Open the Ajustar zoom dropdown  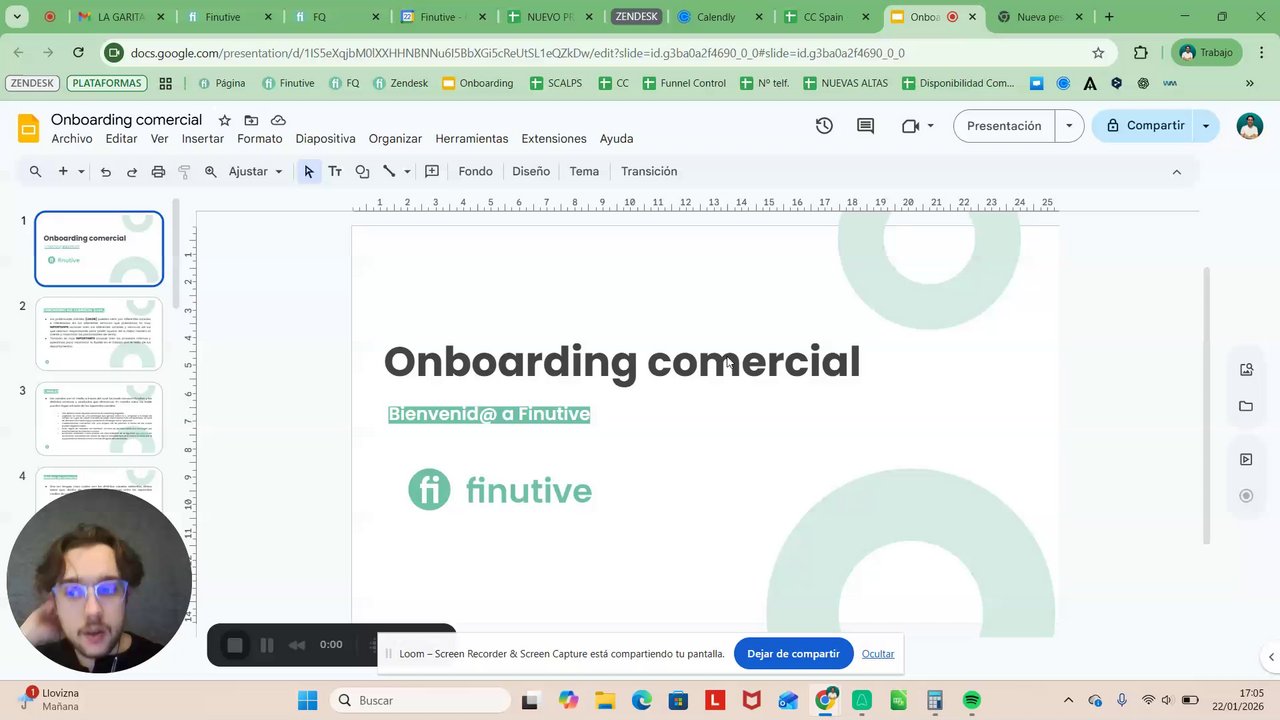click(x=255, y=172)
